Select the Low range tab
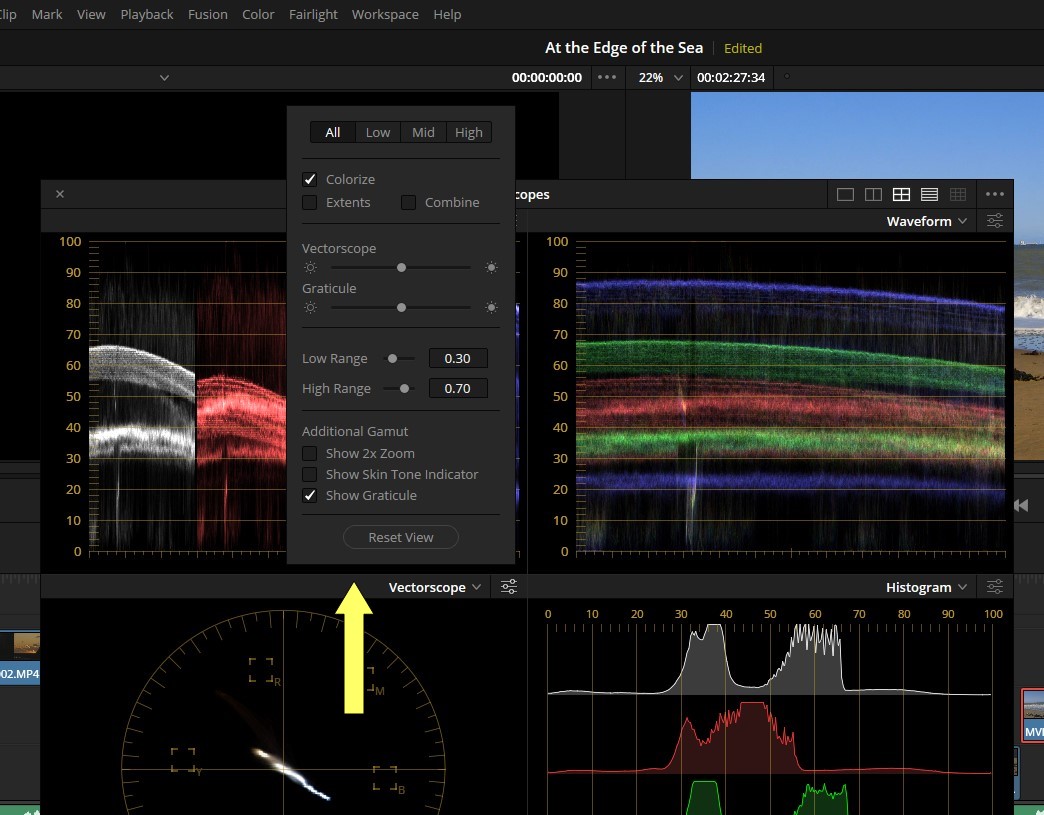 378,132
